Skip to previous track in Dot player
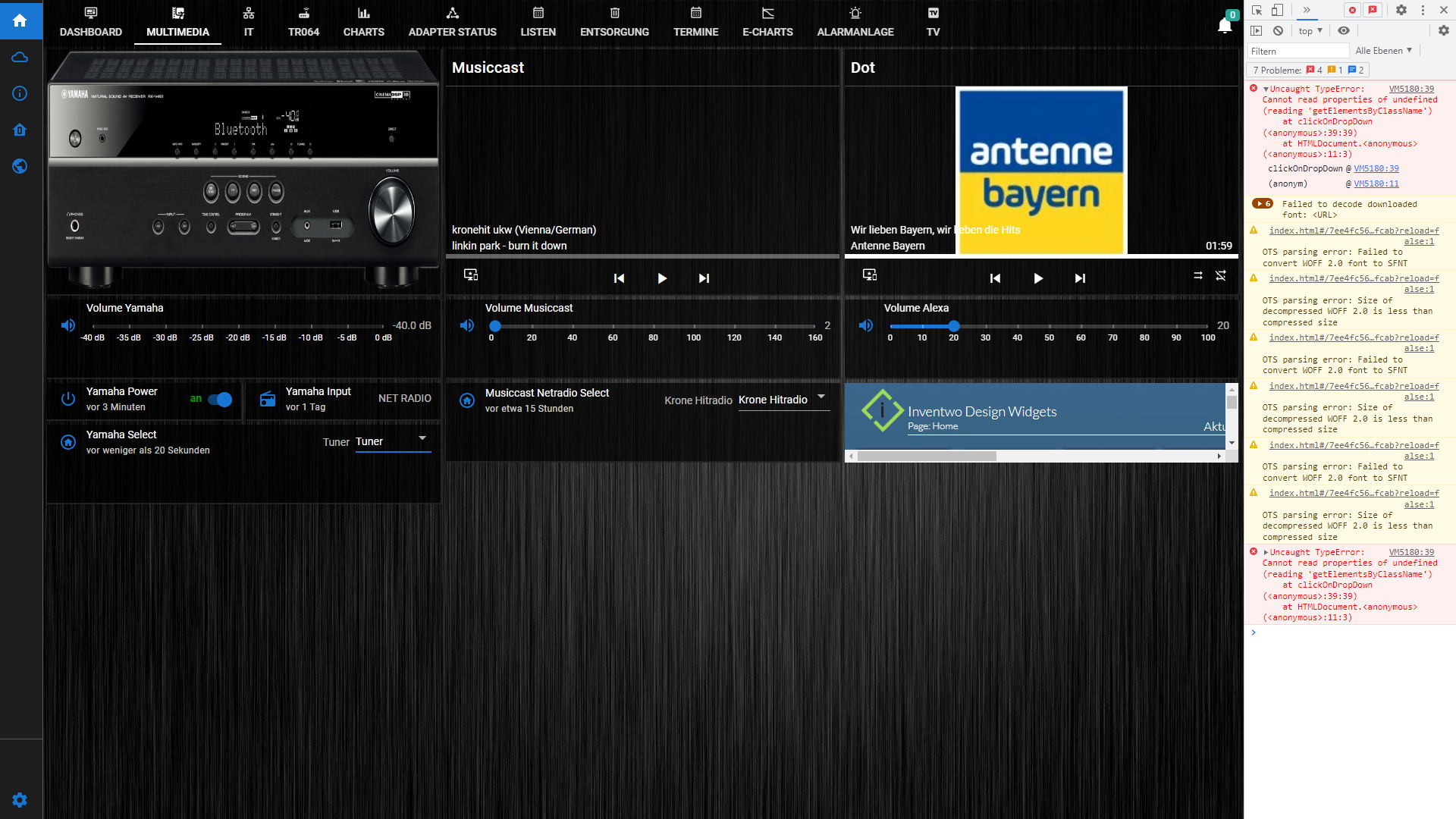The height and width of the screenshot is (819, 1456). pyautogui.click(x=996, y=278)
